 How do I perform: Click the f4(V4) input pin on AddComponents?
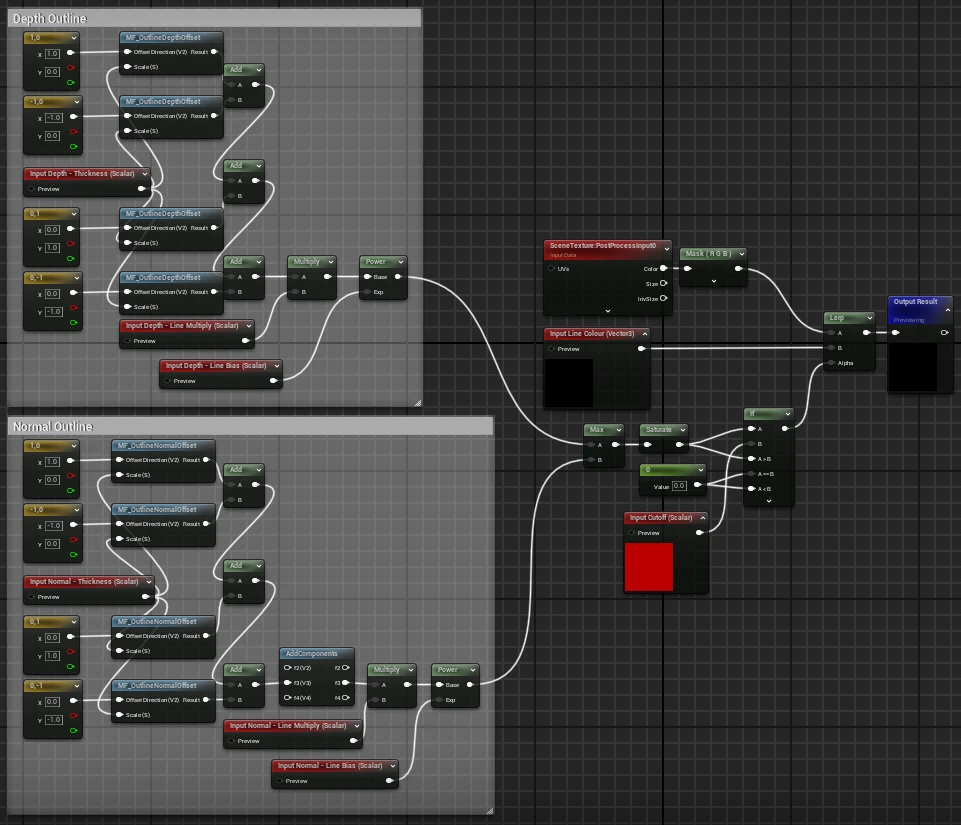coord(287,698)
